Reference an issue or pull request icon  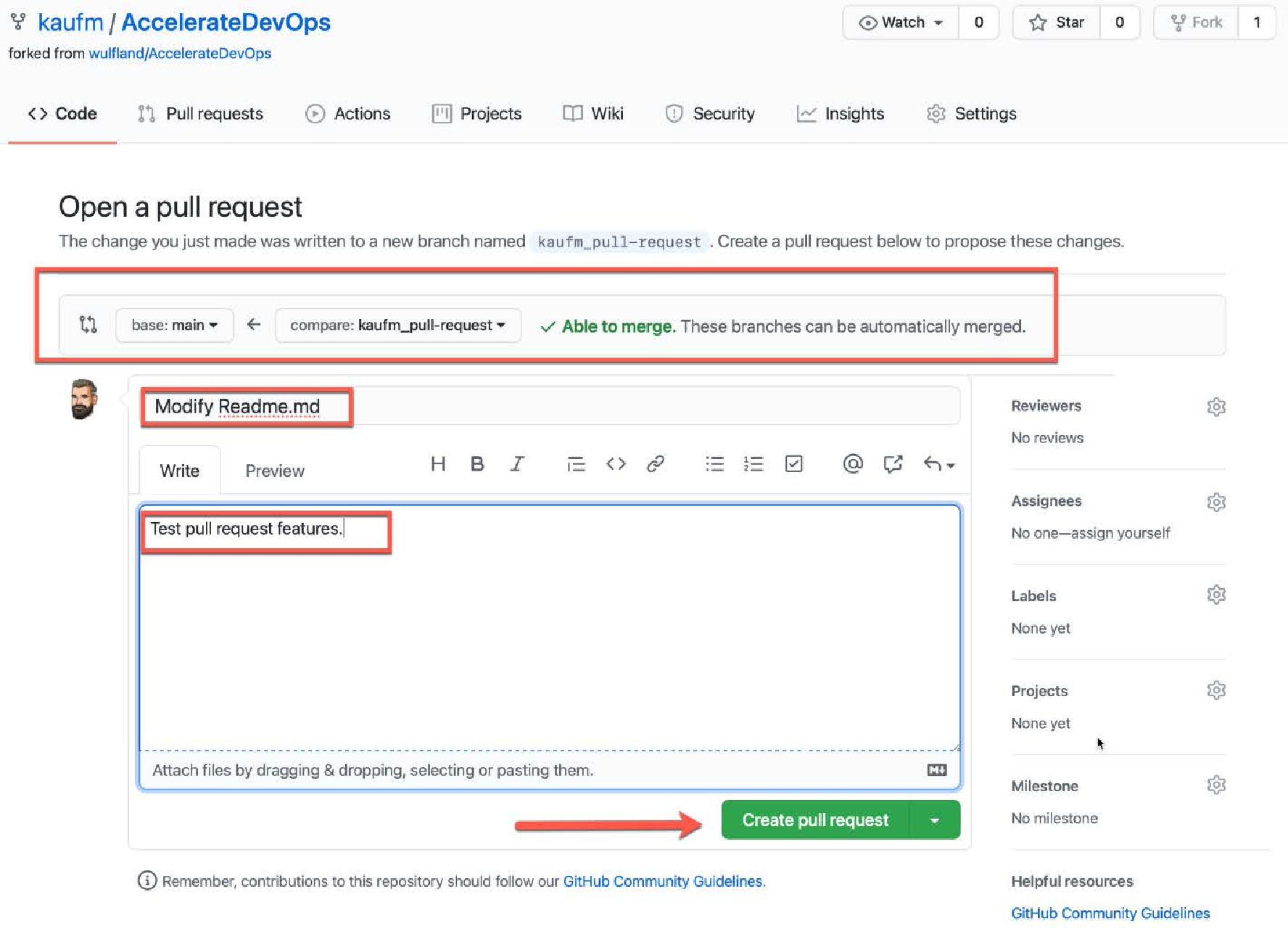pos(893,464)
